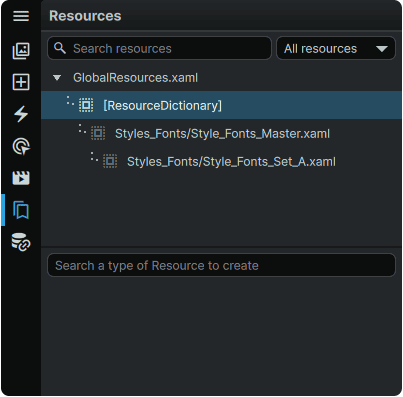Click the icon beside Style_Fonts_Master.xaml

tap(98, 133)
